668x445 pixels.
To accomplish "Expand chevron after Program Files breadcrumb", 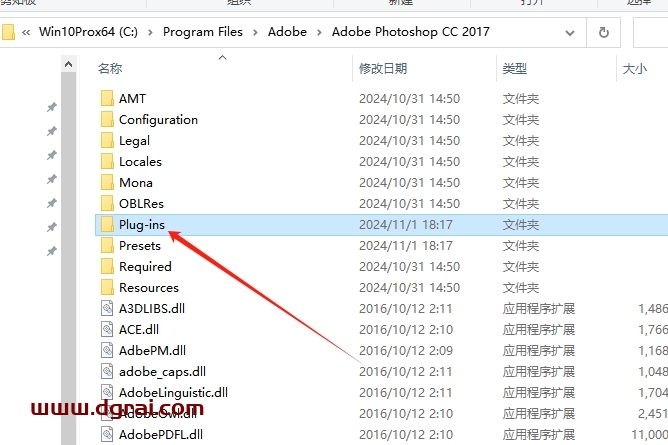I will tap(255, 32).
